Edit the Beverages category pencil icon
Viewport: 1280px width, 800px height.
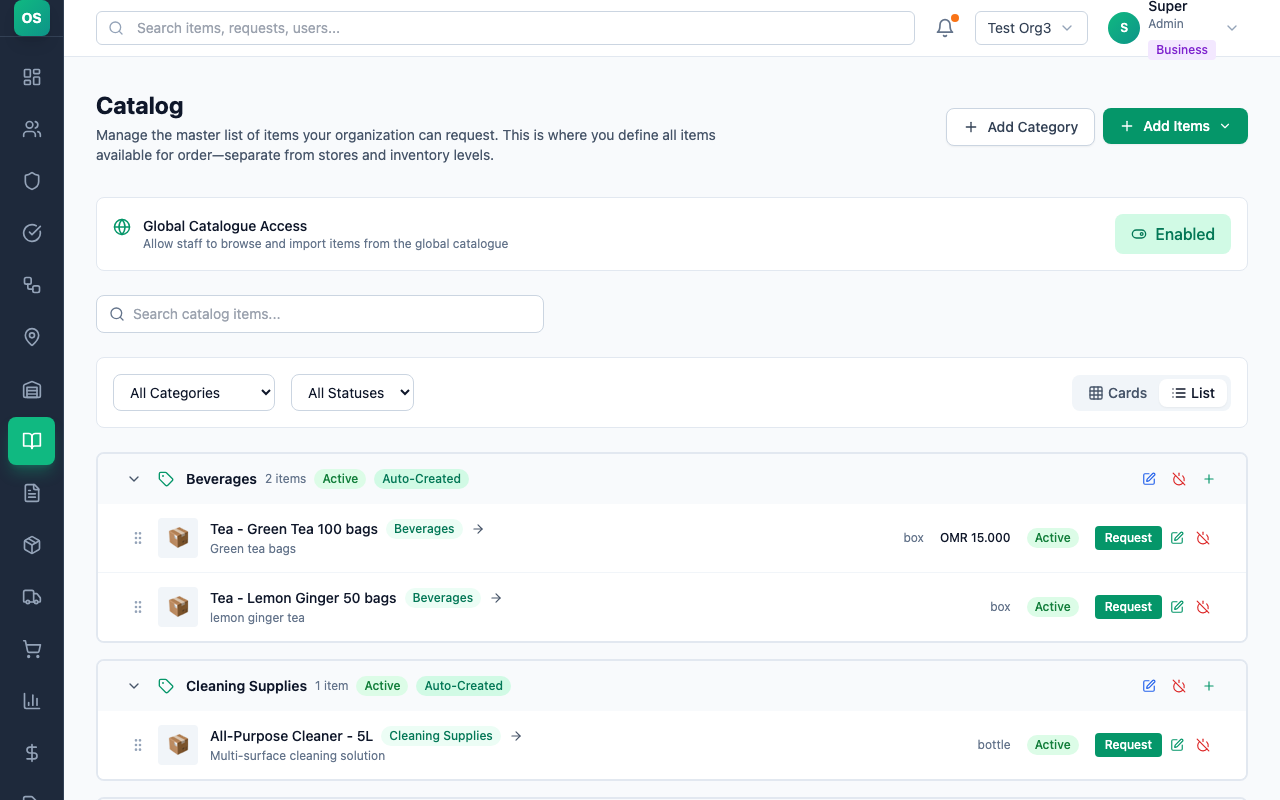pos(1149,479)
